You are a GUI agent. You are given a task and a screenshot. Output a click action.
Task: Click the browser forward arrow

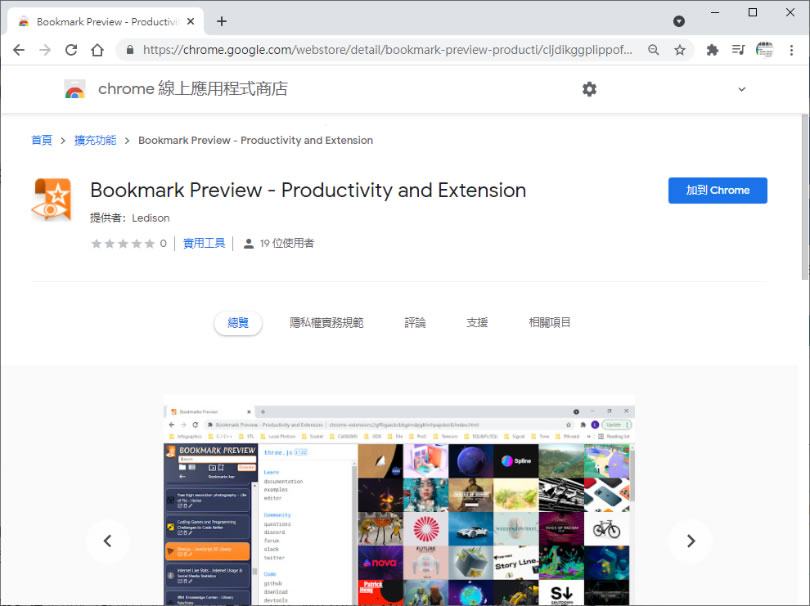[45, 50]
